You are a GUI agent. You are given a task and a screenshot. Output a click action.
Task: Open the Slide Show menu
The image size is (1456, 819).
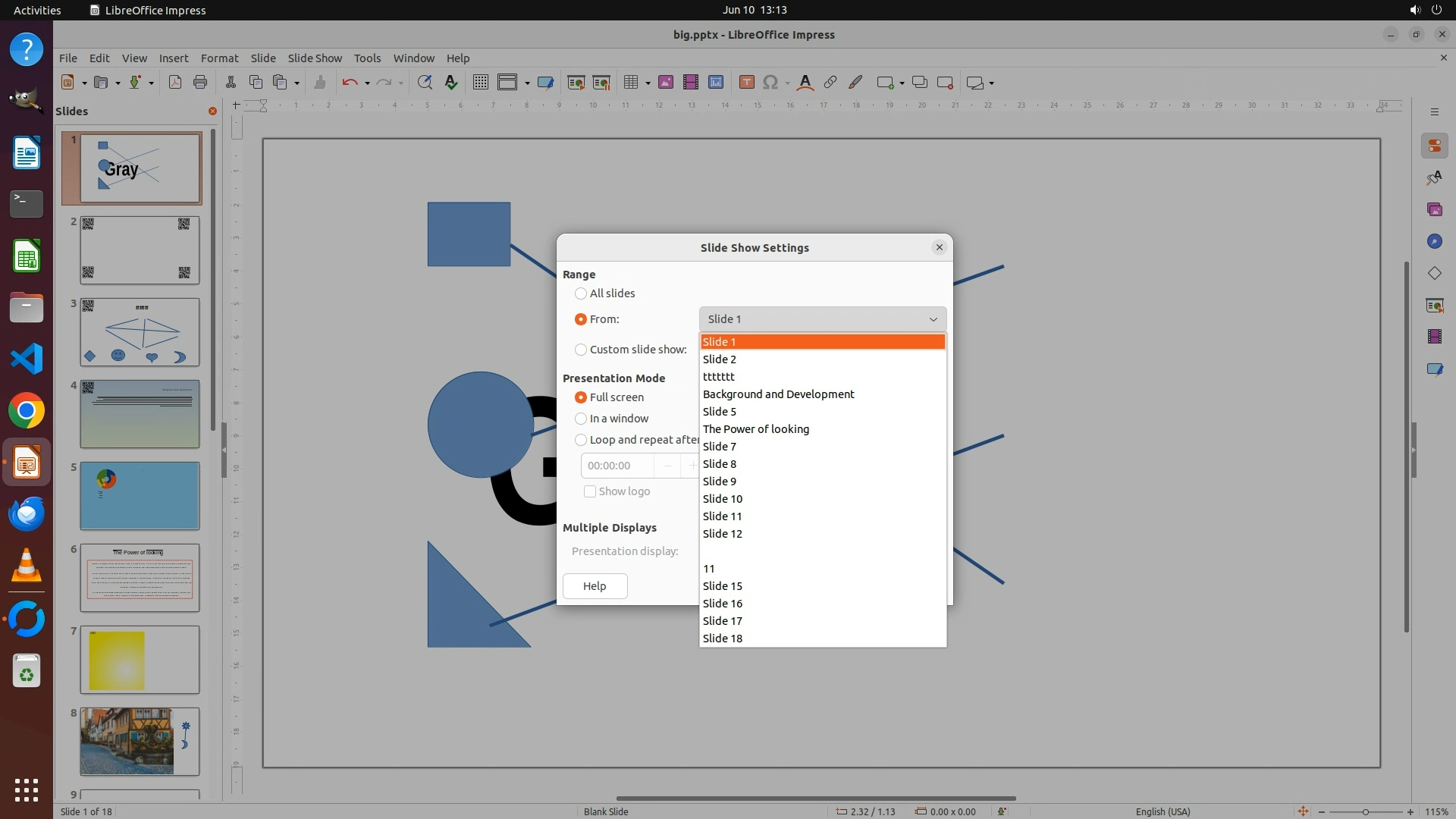(x=315, y=58)
